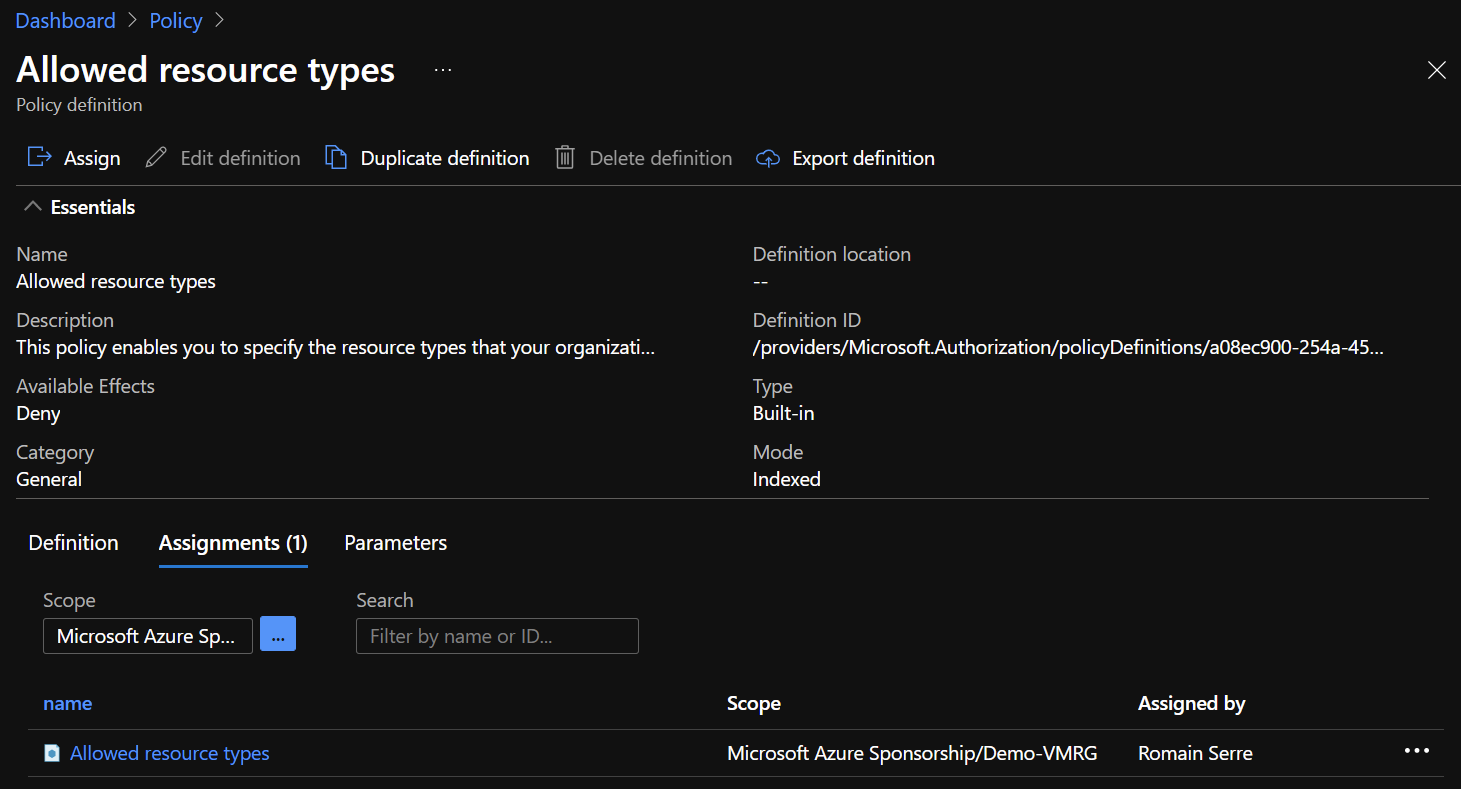1461x789 pixels.
Task: Open the ellipsis menu next to the page title
Action: (443, 70)
